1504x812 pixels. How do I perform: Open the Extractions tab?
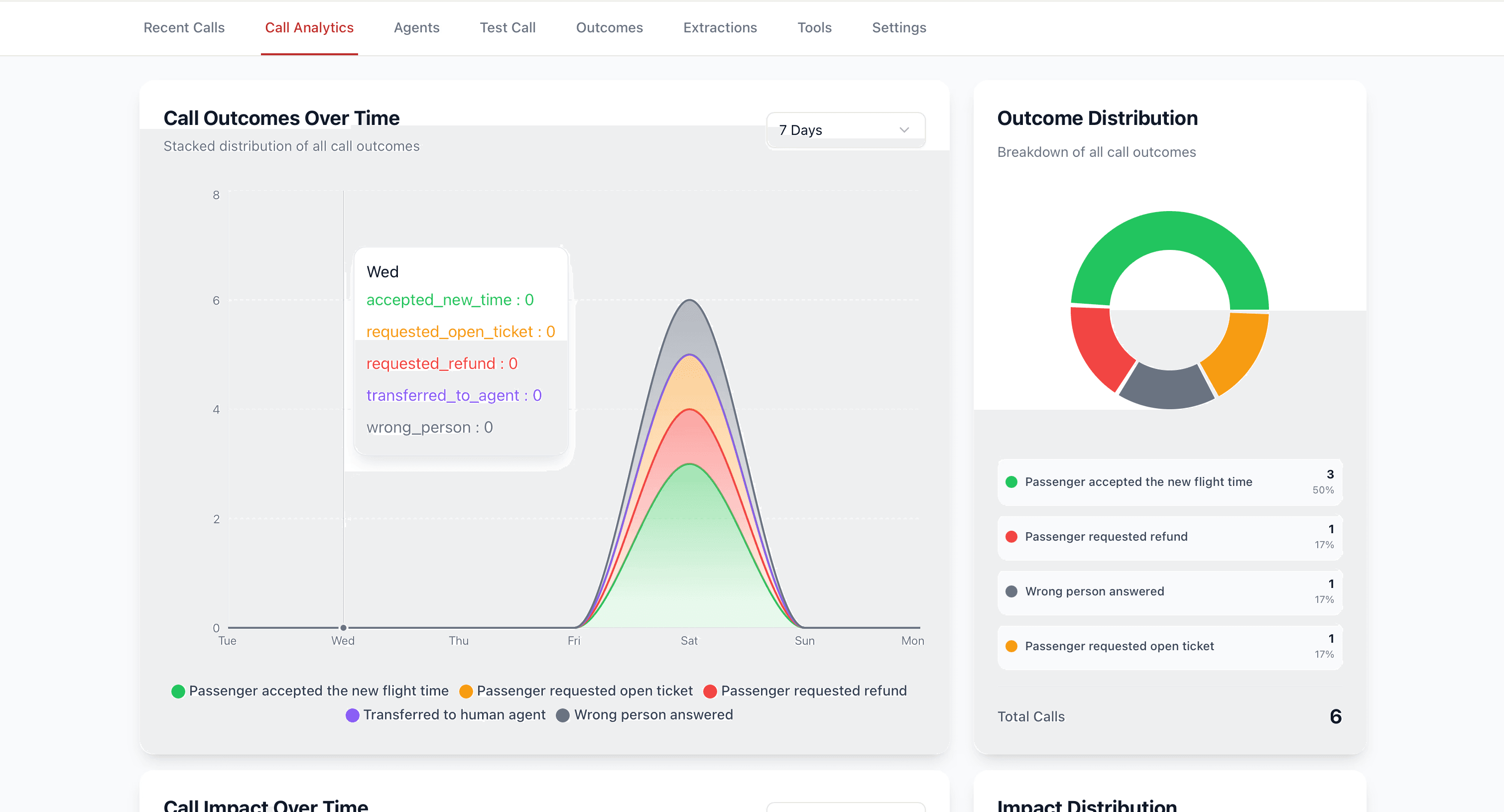720,27
